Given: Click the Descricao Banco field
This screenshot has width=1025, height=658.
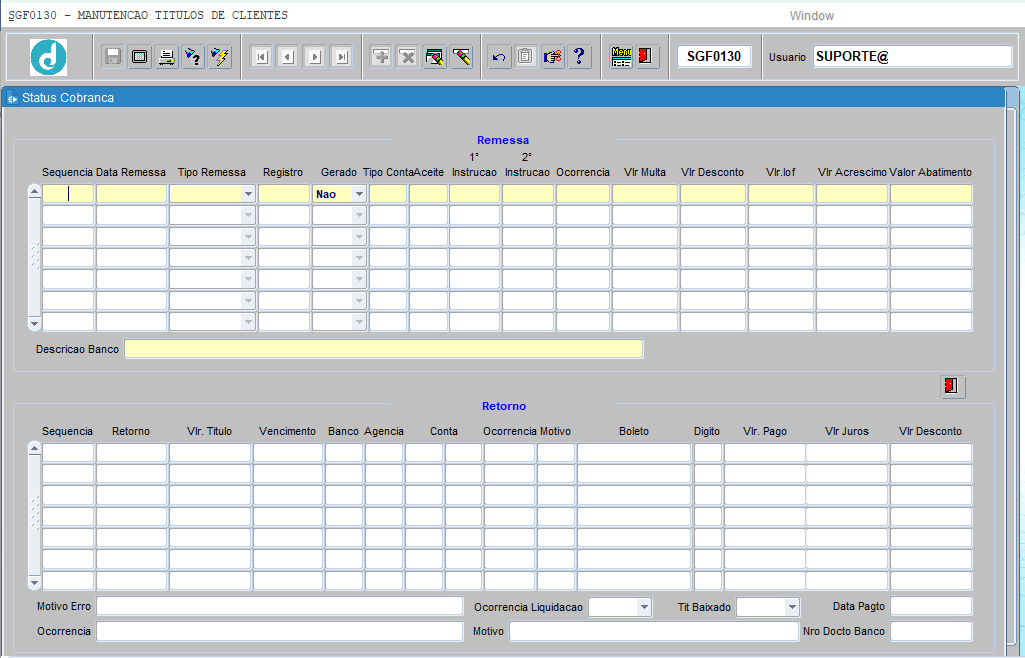Looking at the screenshot, I should click(384, 349).
